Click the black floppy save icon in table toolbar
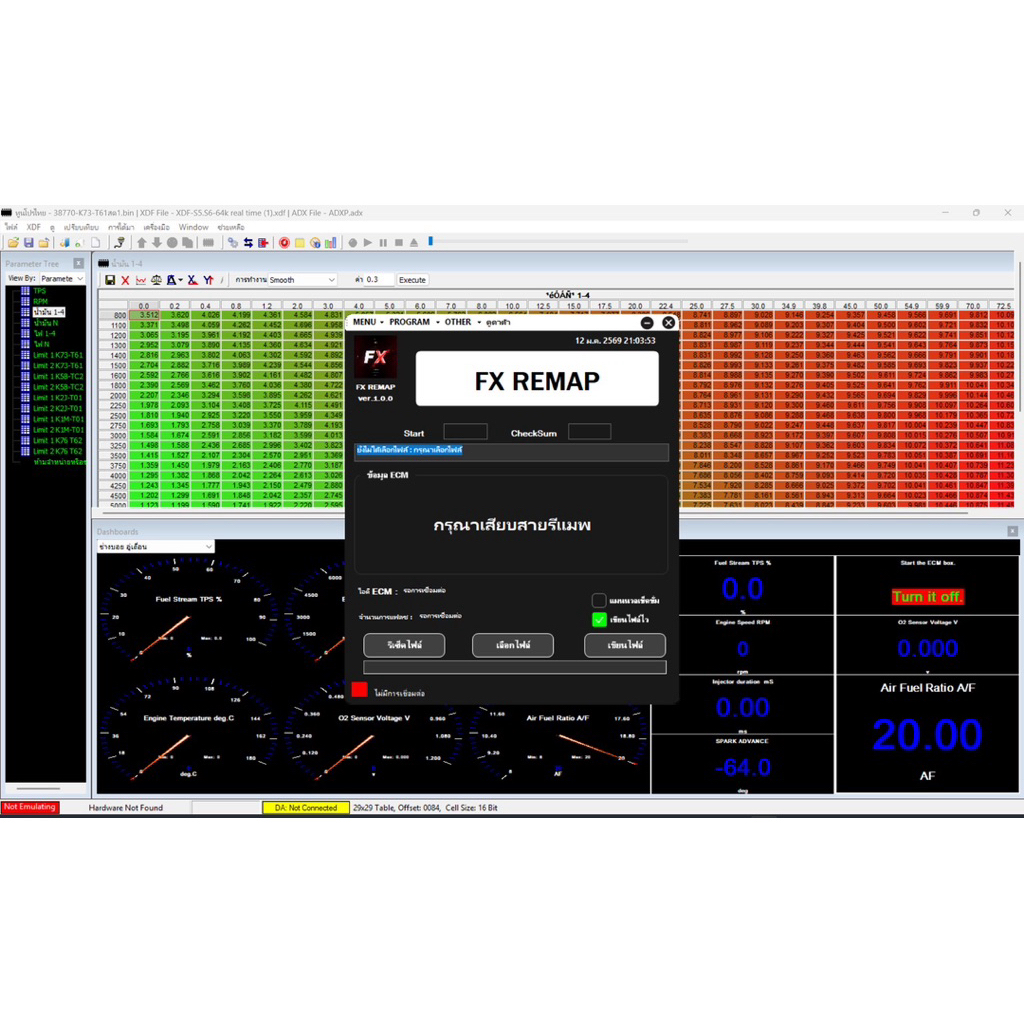1024x1024 pixels. tap(110, 280)
